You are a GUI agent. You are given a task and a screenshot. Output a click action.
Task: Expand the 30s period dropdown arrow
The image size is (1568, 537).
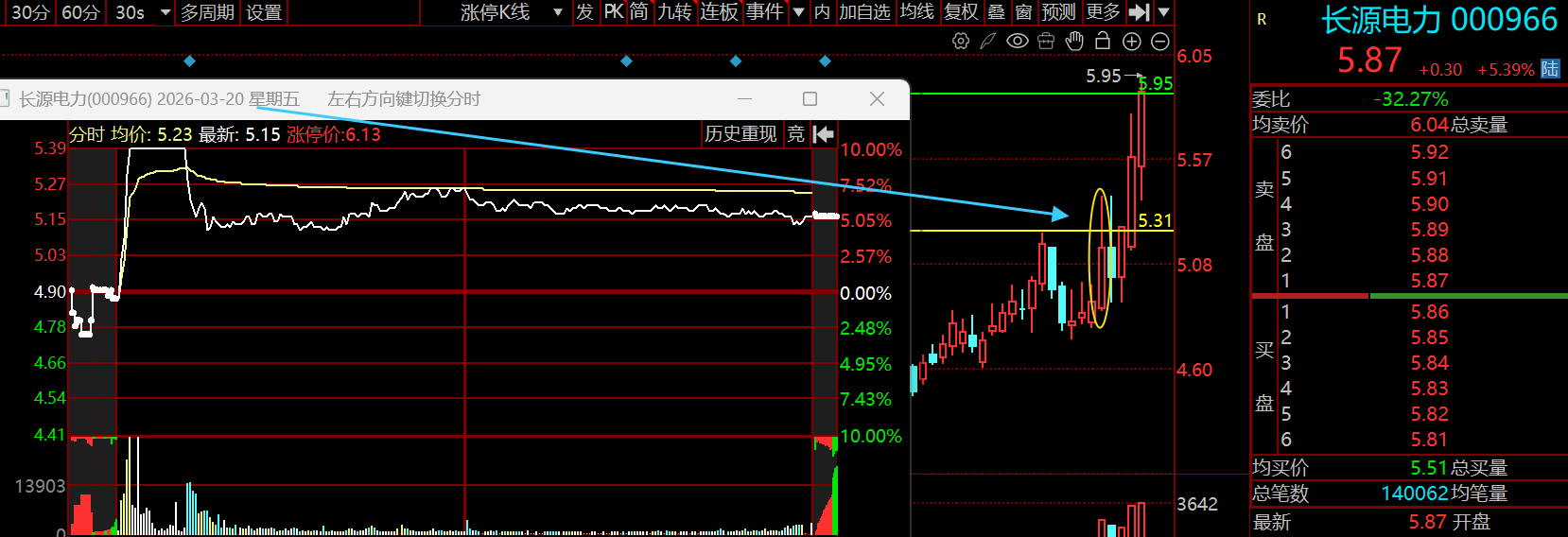tap(166, 12)
